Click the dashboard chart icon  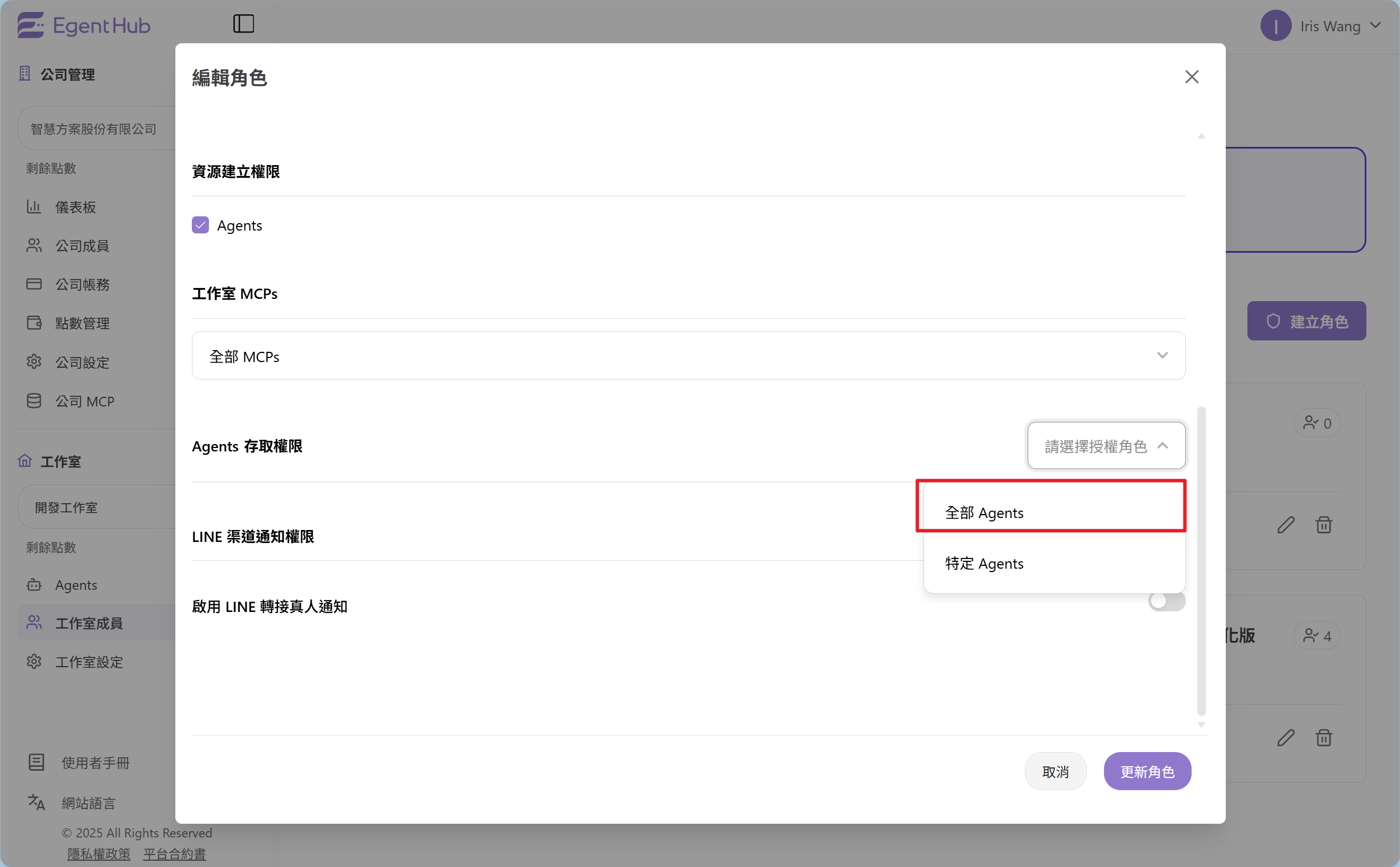(34, 207)
